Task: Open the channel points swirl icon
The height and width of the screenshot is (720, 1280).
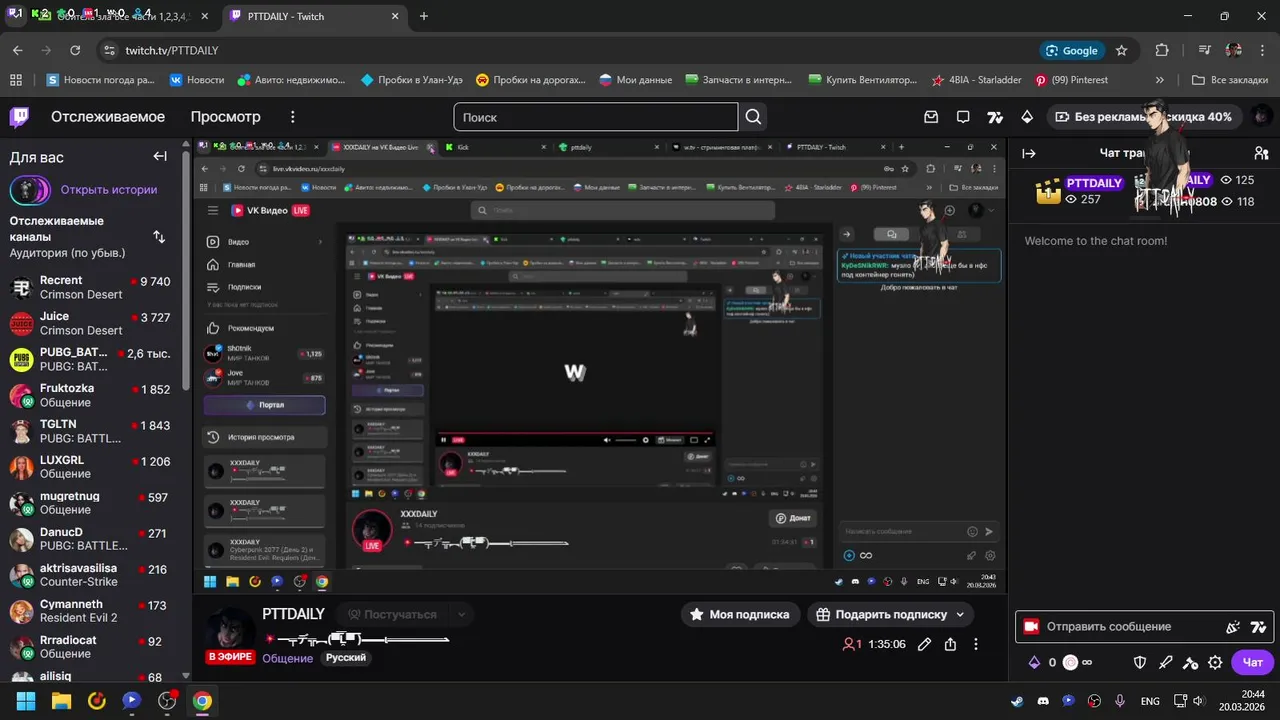Action: pyautogui.click(x=1070, y=662)
